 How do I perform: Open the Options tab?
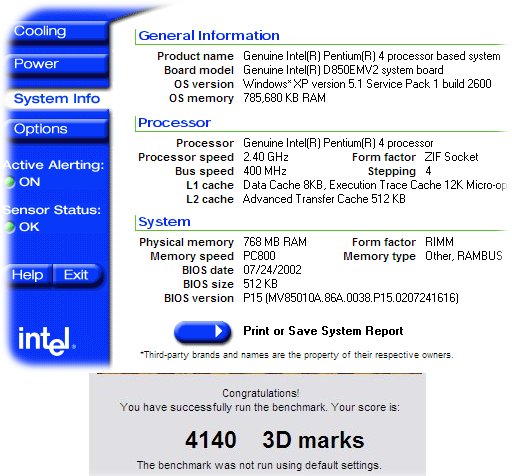click(x=58, y=130)
